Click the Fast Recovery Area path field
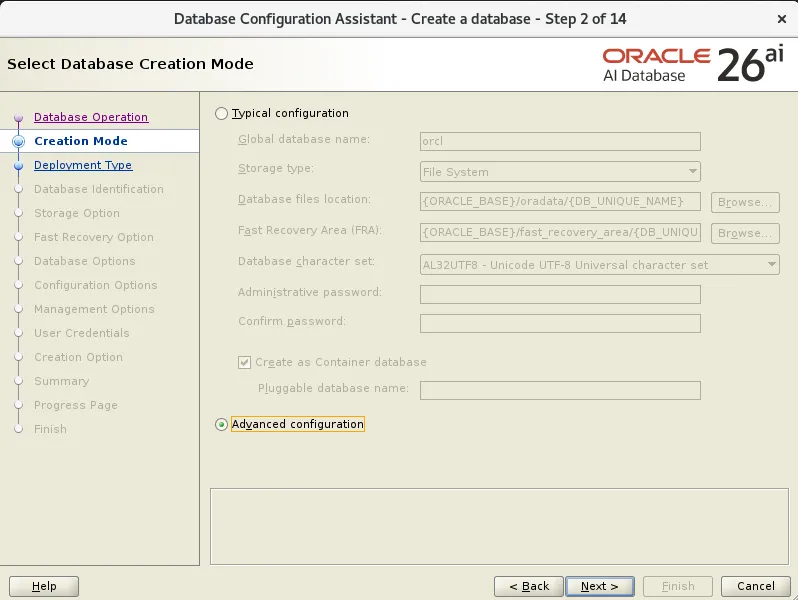The image size is (798, 600). tap(560, 233)
